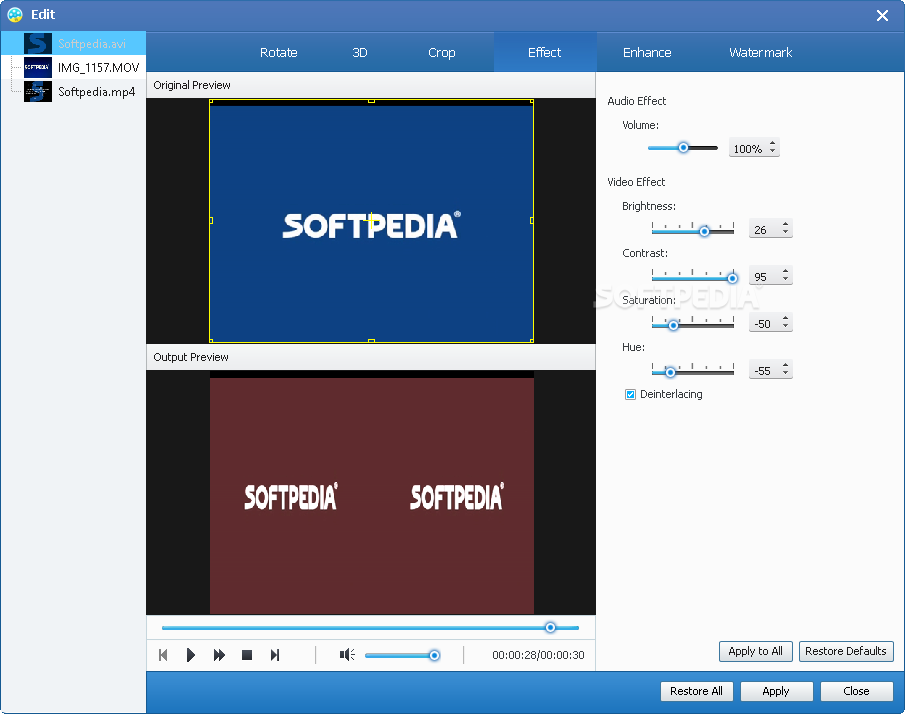
Task: Click the next frame icon
Action: (x=275, y=655)
